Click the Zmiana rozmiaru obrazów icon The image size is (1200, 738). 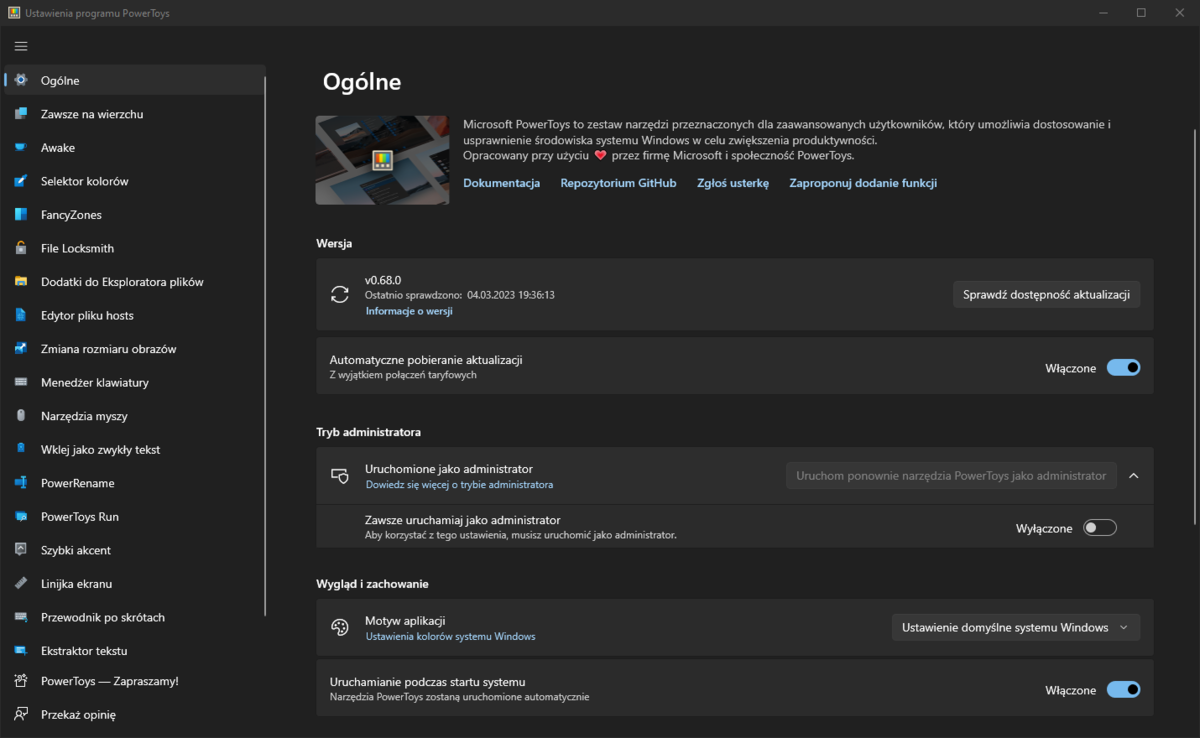[x=21, y=349]
